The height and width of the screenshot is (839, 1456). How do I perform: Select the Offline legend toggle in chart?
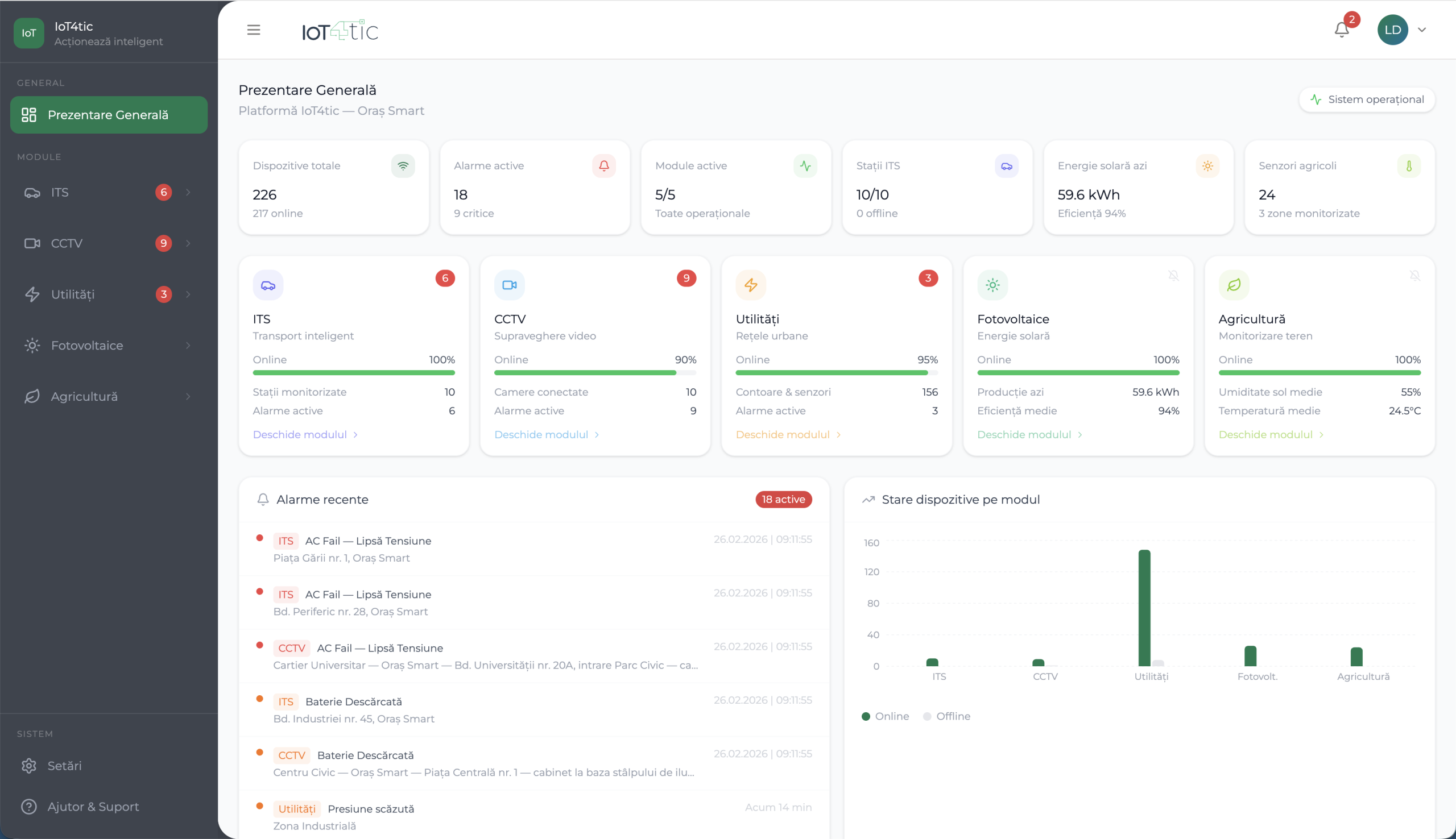pos(947,716)
